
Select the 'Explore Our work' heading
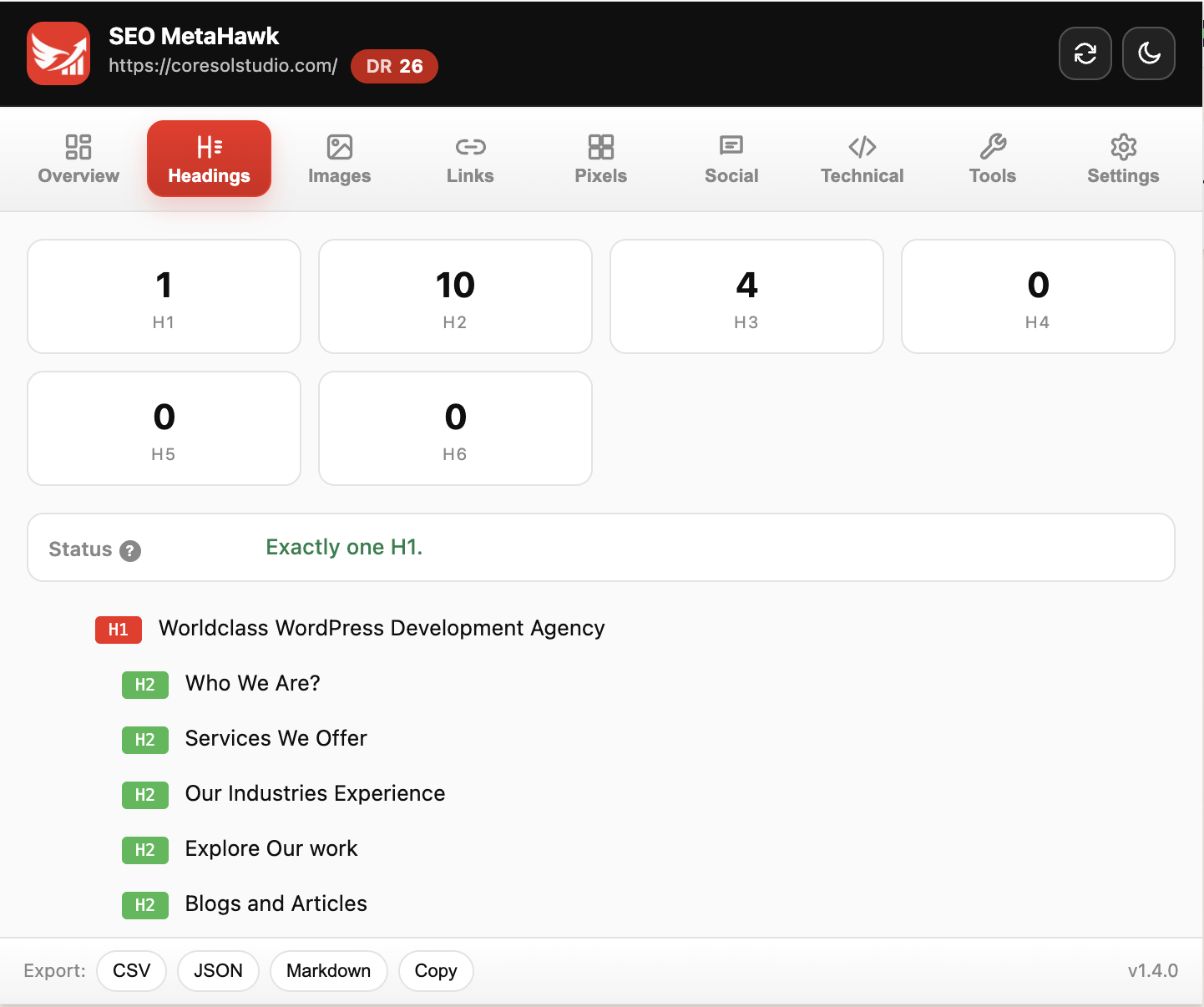pyautogui.click(x=271, y=848)
